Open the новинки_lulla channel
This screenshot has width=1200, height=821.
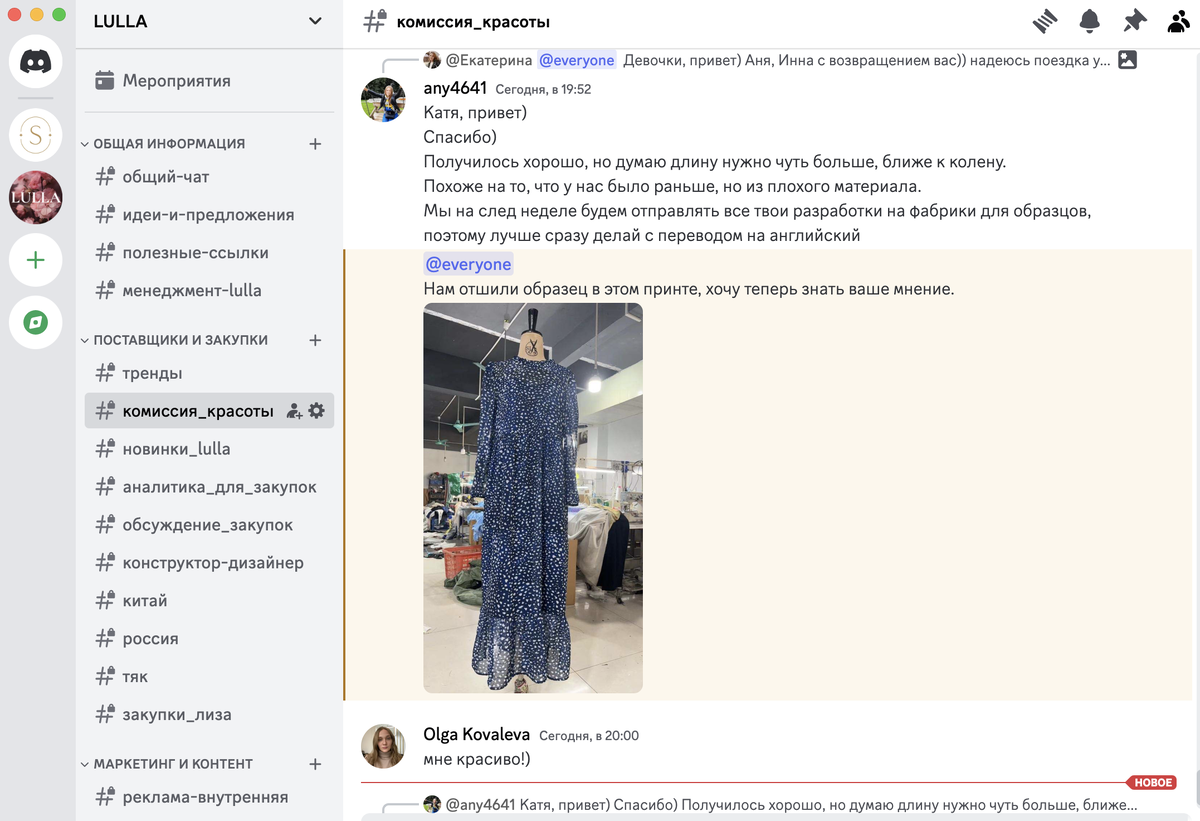click(209, 449)
